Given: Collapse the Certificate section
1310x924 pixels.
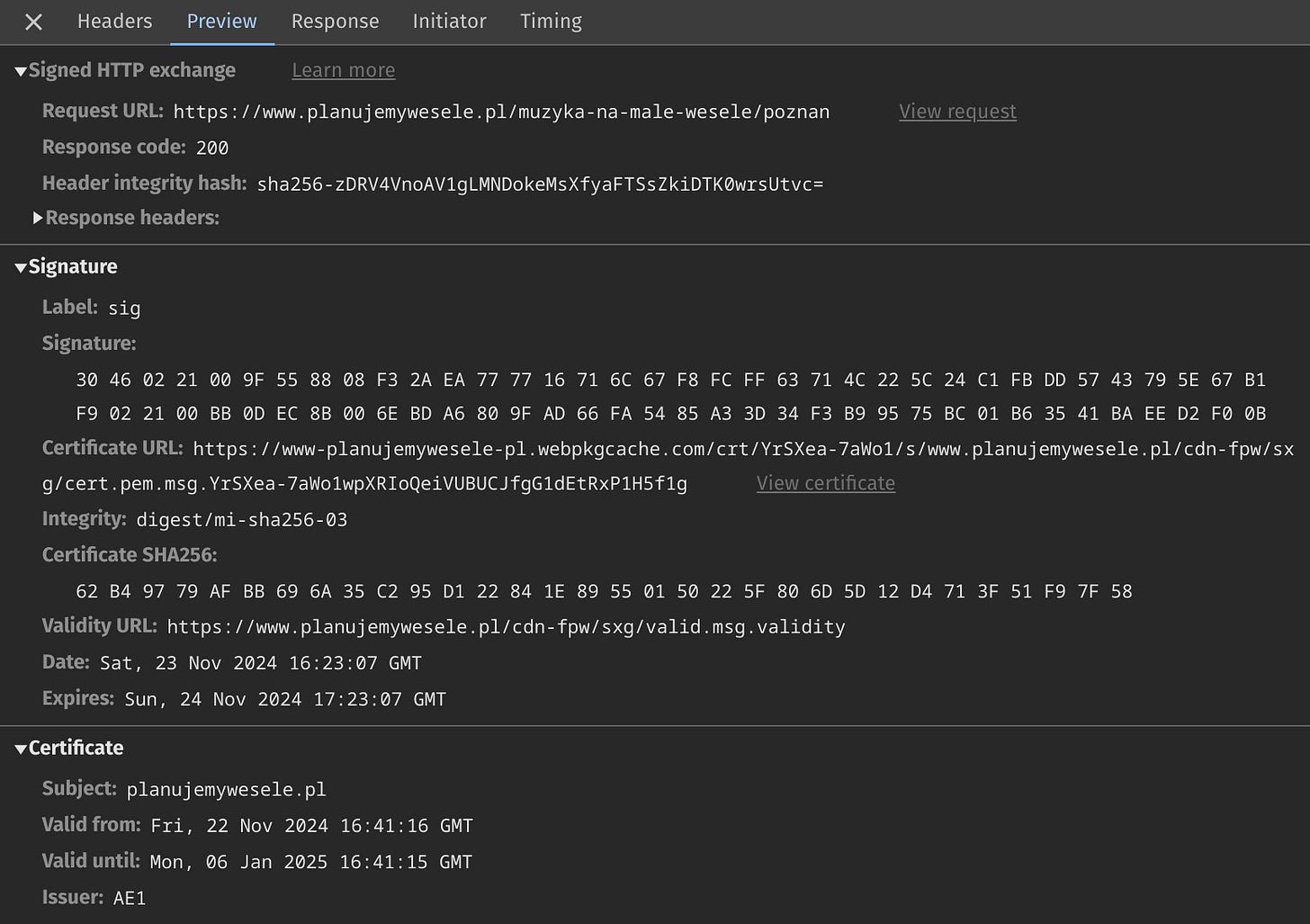Looking at the screenshot, I should 21,749.
